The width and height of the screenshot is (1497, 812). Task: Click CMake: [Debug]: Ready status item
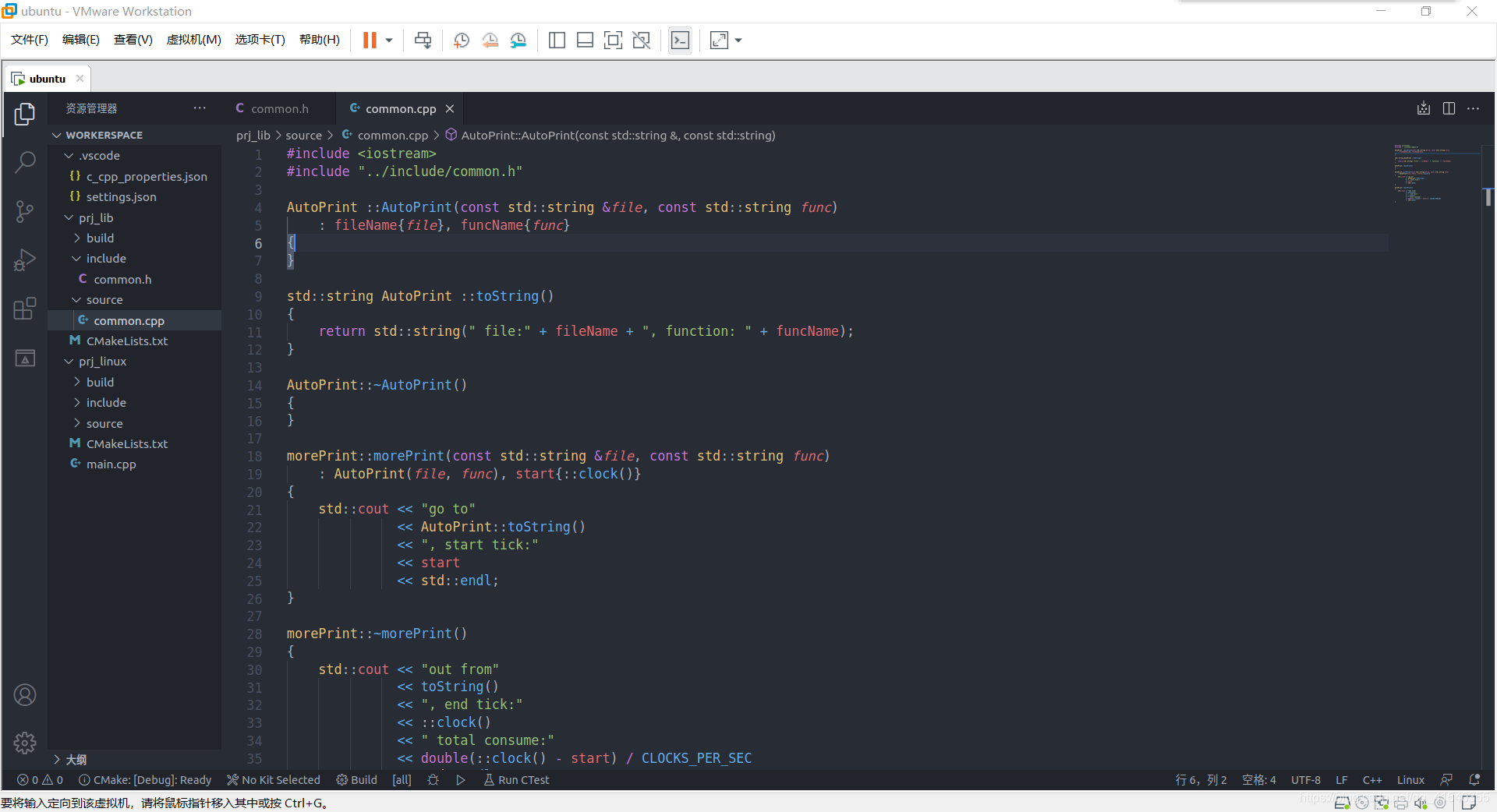[x=145, y=780]
